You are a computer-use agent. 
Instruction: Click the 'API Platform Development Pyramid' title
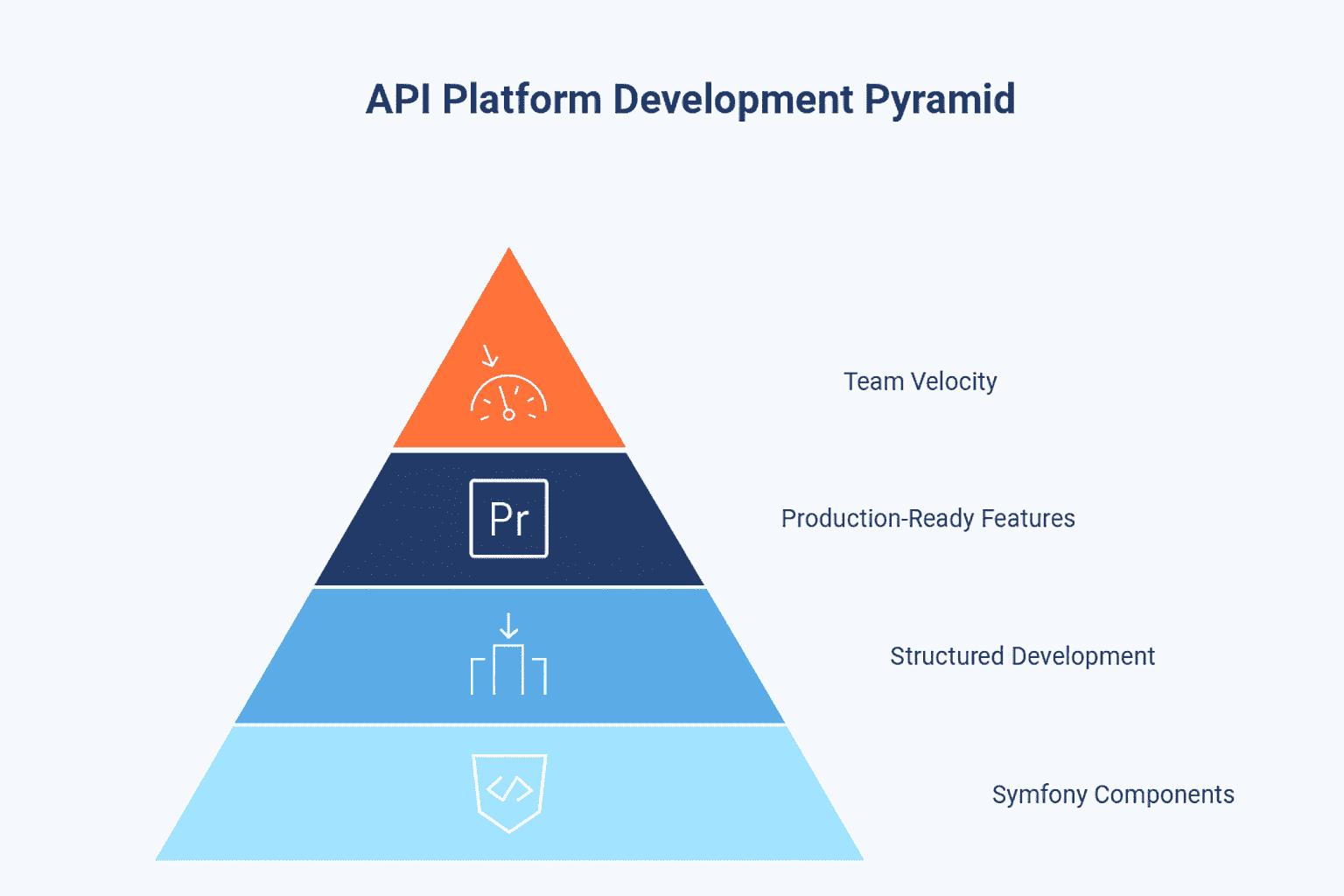690,99
